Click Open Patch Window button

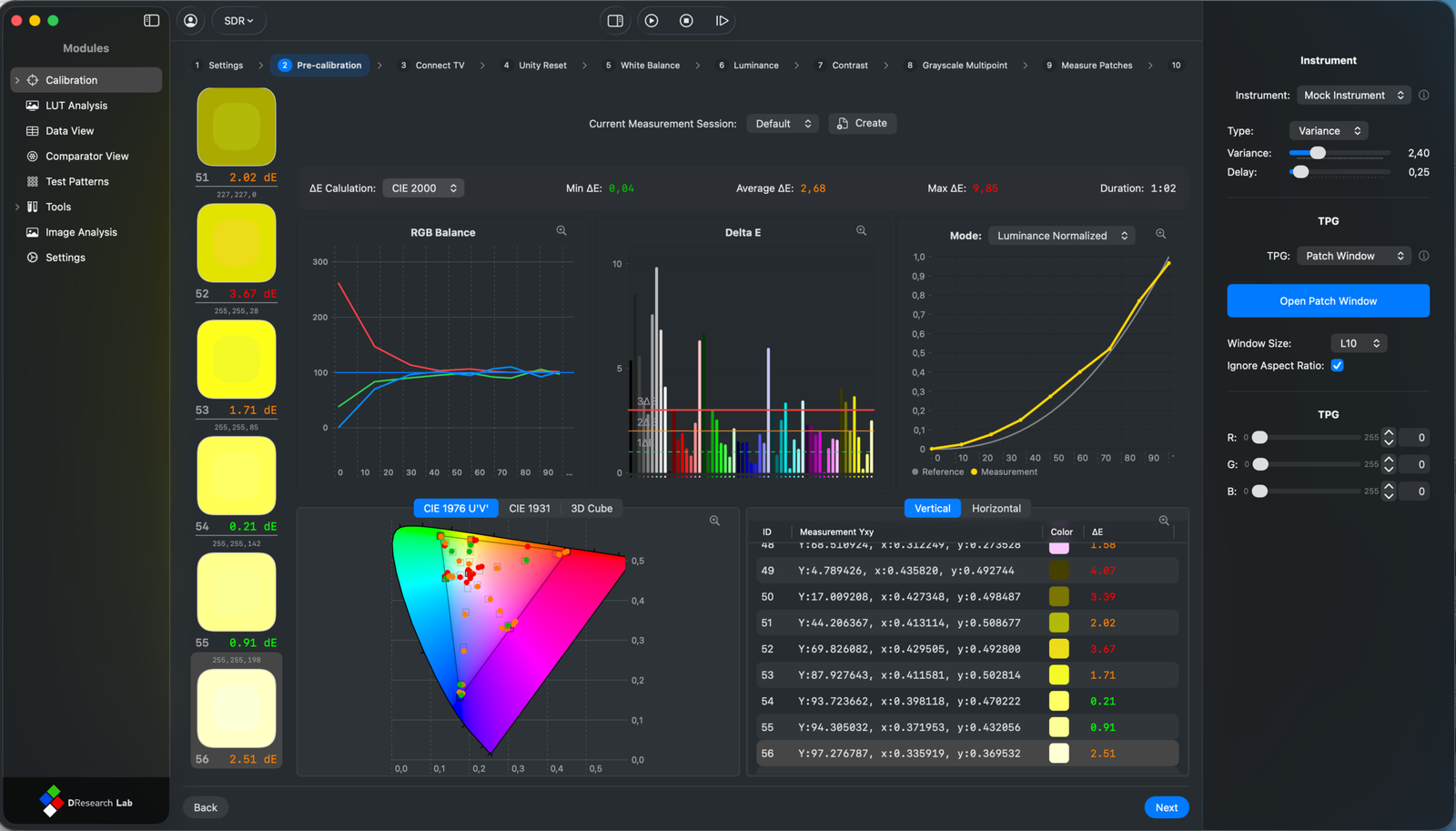pos(1328,300)
